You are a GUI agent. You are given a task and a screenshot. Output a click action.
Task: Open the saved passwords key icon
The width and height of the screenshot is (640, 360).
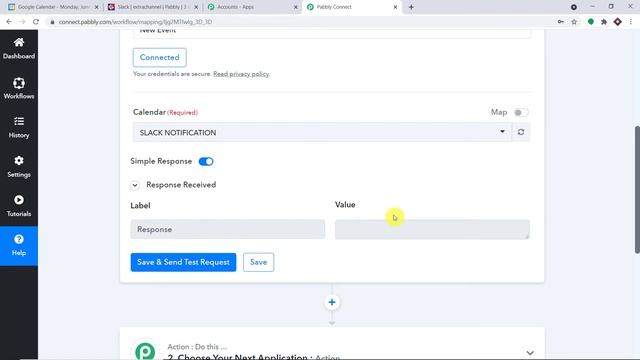[x=561, y=22]
